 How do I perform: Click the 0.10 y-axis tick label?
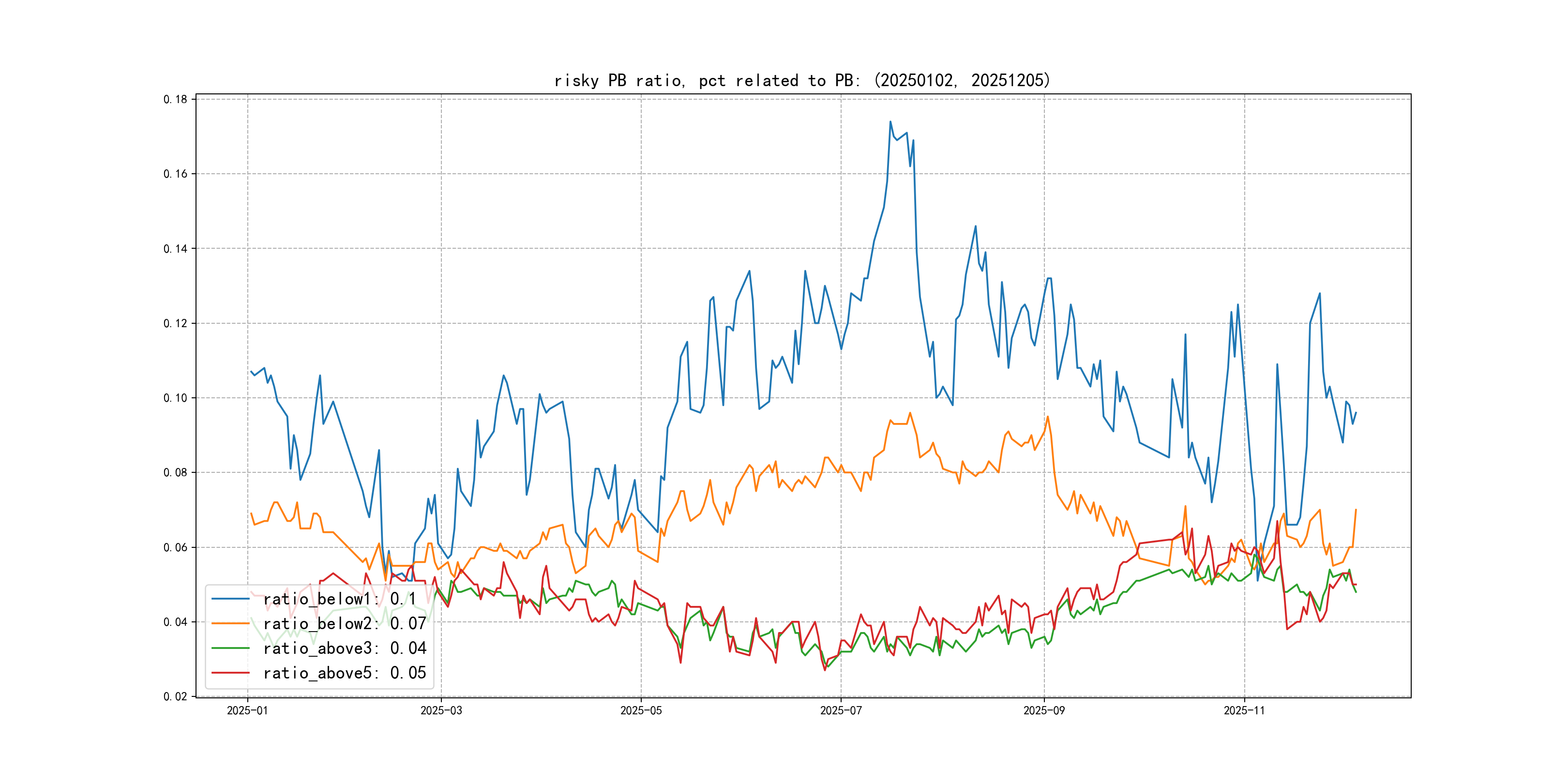tap(175, 398)
